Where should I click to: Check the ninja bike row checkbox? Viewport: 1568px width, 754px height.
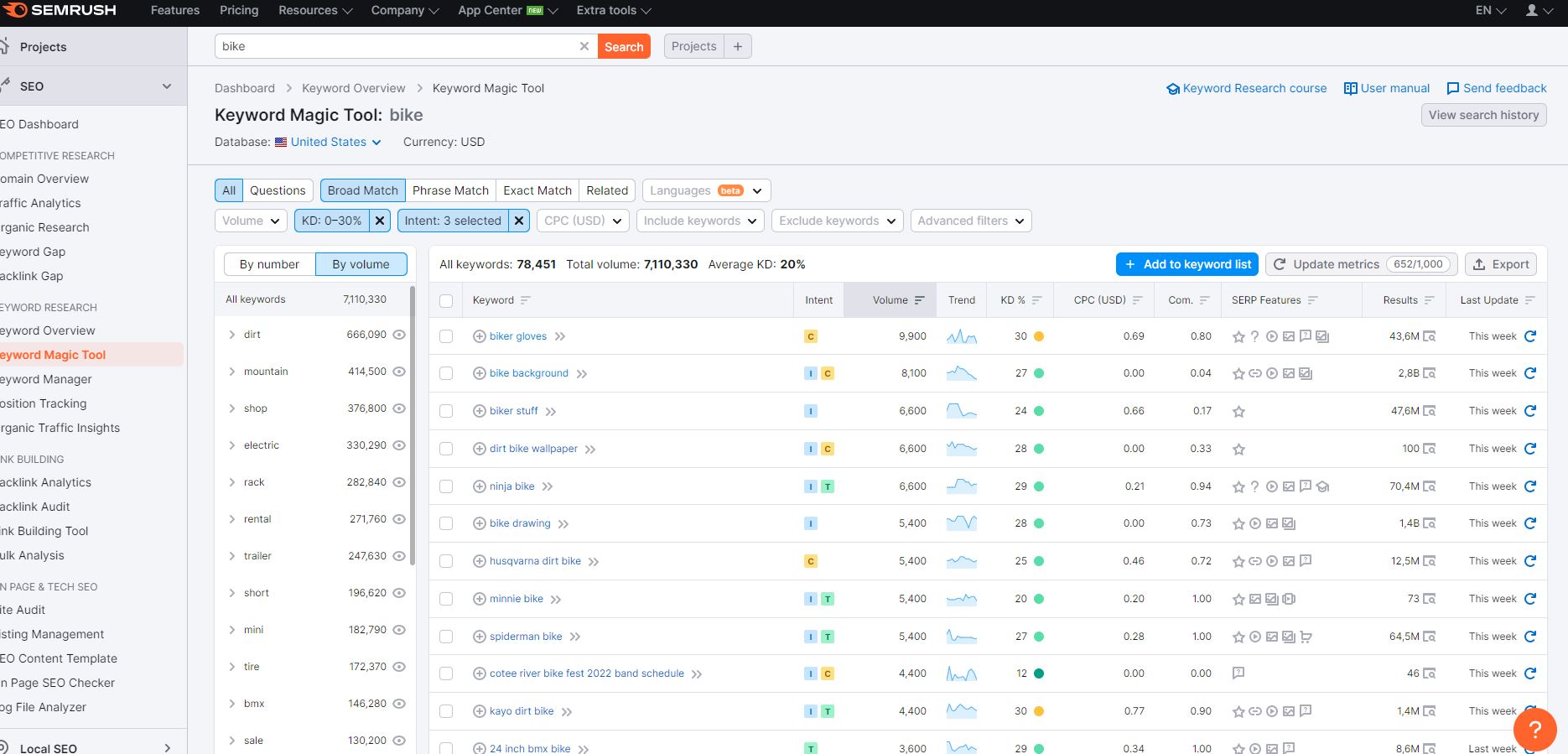click(446, 486)
